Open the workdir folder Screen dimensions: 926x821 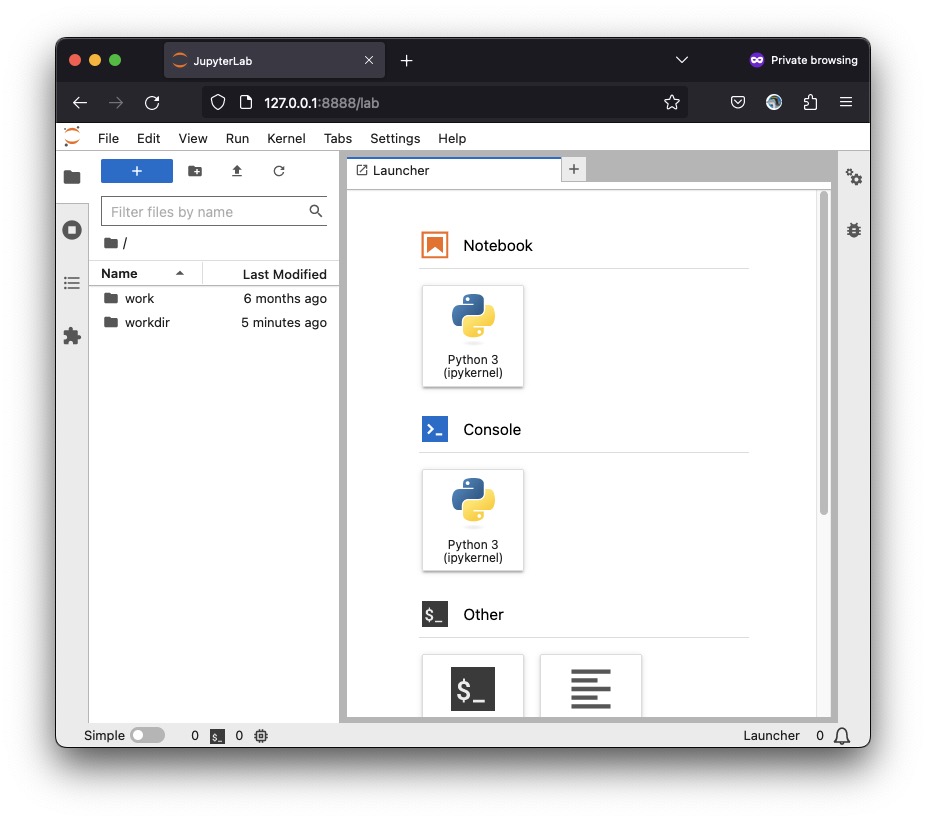pos(147,322)
